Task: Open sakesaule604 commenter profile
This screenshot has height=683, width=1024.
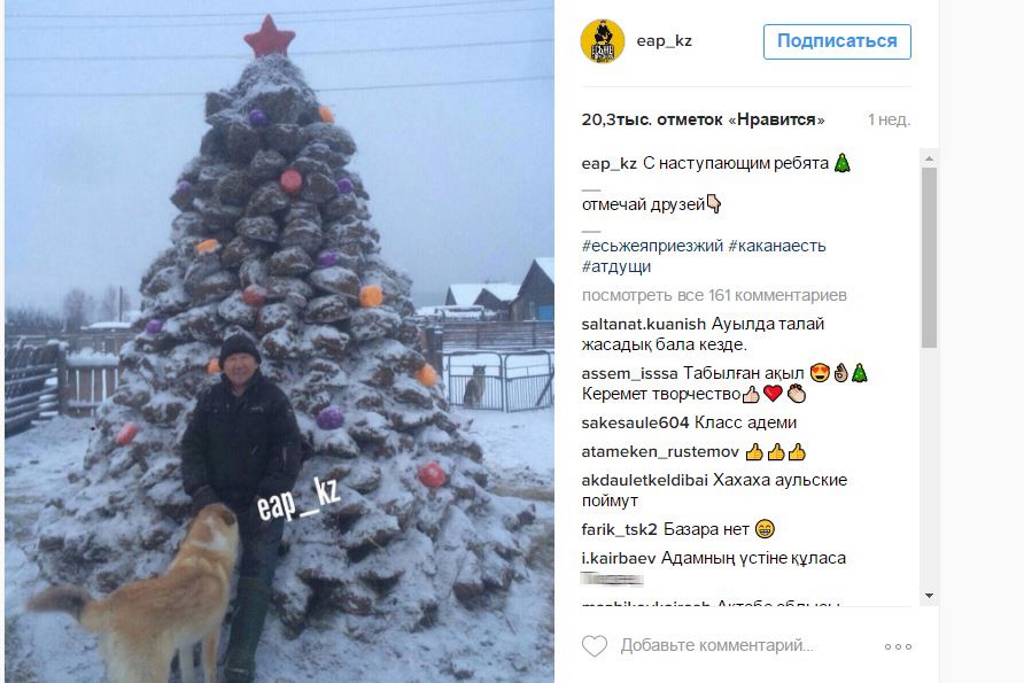Action: 635,423
